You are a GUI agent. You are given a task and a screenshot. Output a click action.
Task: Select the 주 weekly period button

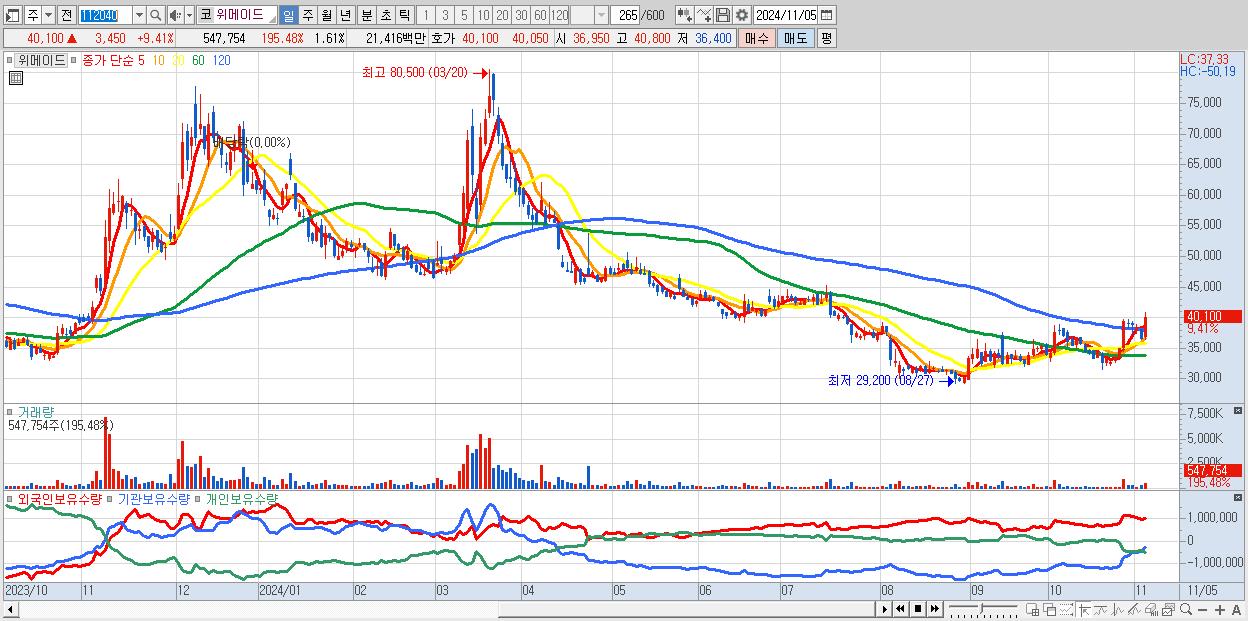point(307,15)
